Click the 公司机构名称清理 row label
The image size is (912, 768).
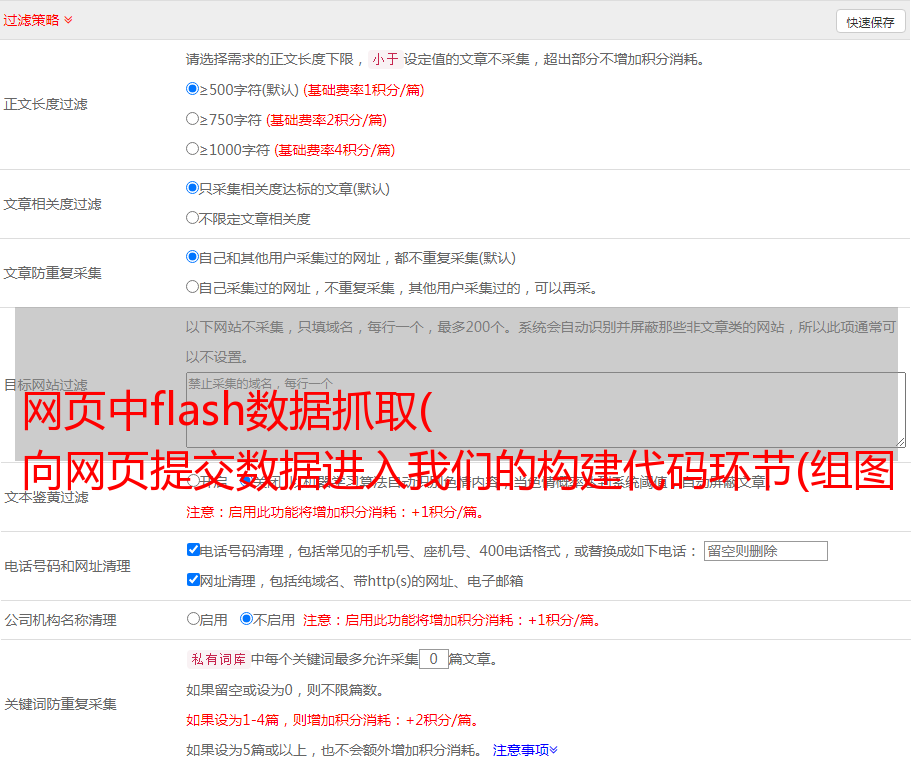60,620
